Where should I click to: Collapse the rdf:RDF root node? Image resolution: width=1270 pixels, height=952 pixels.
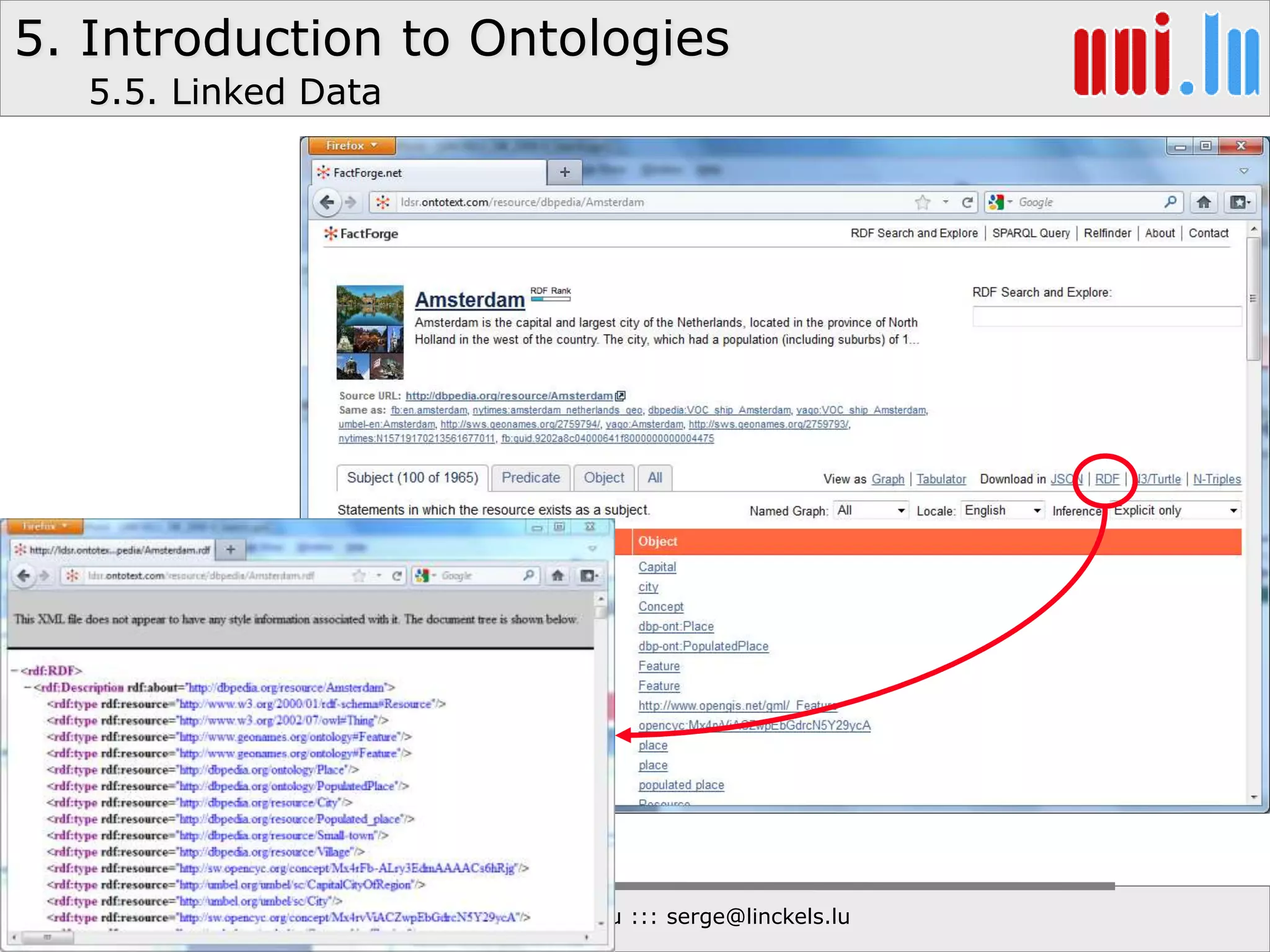pyautogui.click(x=14, y=671)
